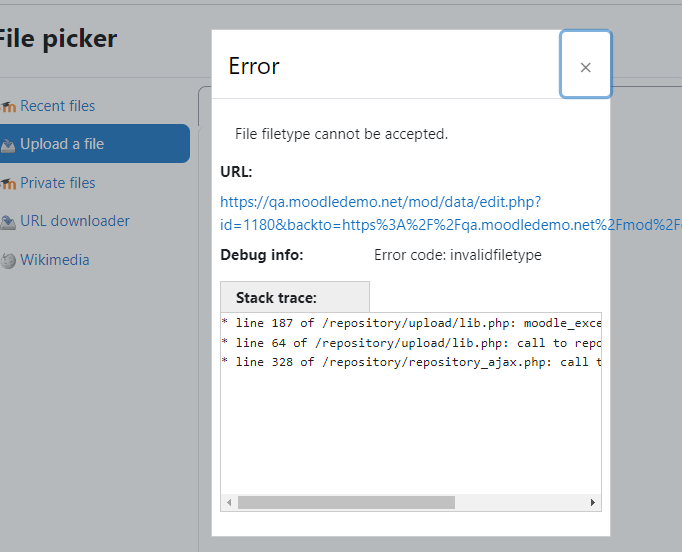Open the Wikimedia repository

point(55,260)
